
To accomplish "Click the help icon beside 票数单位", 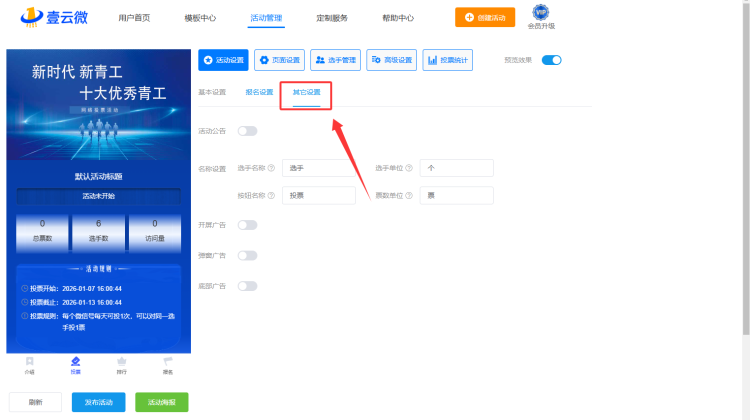I will point(411,195).
